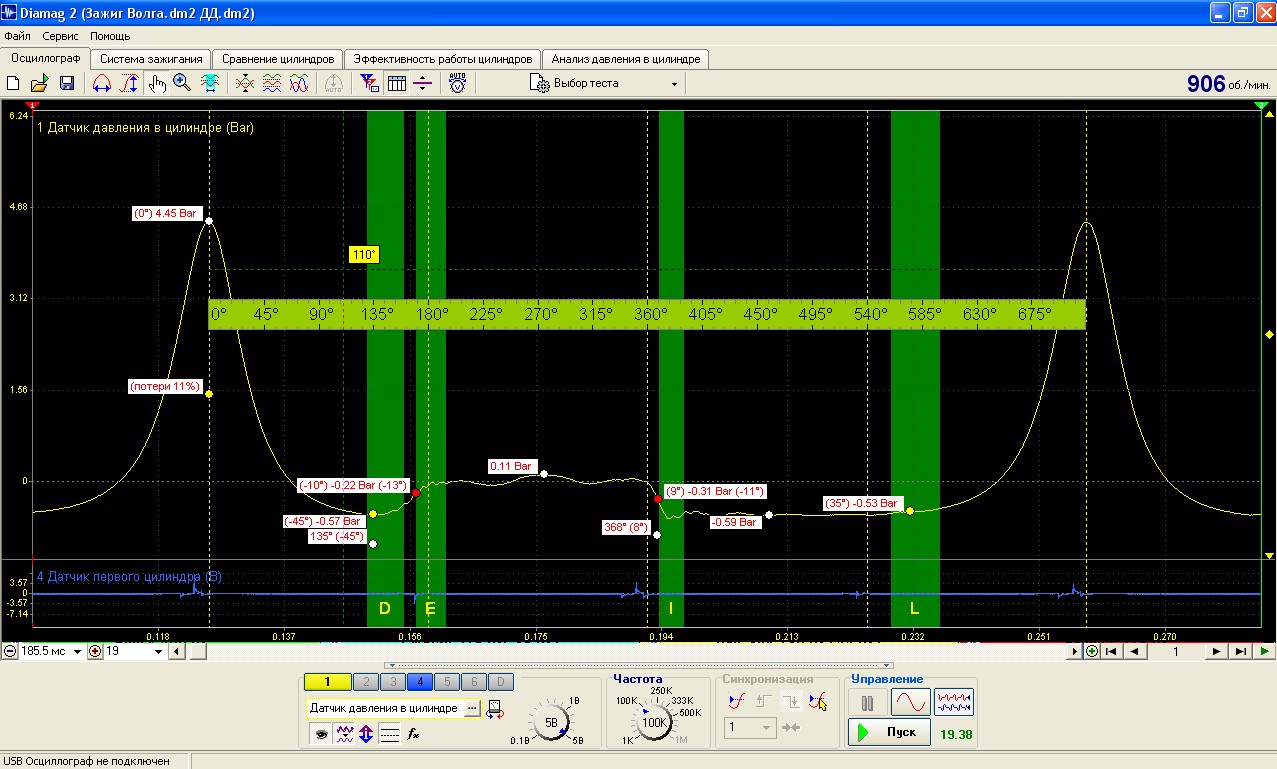Create a new file with toolbar icon
The height and width of the screenshot is (769, 1277).
[14, 84]
